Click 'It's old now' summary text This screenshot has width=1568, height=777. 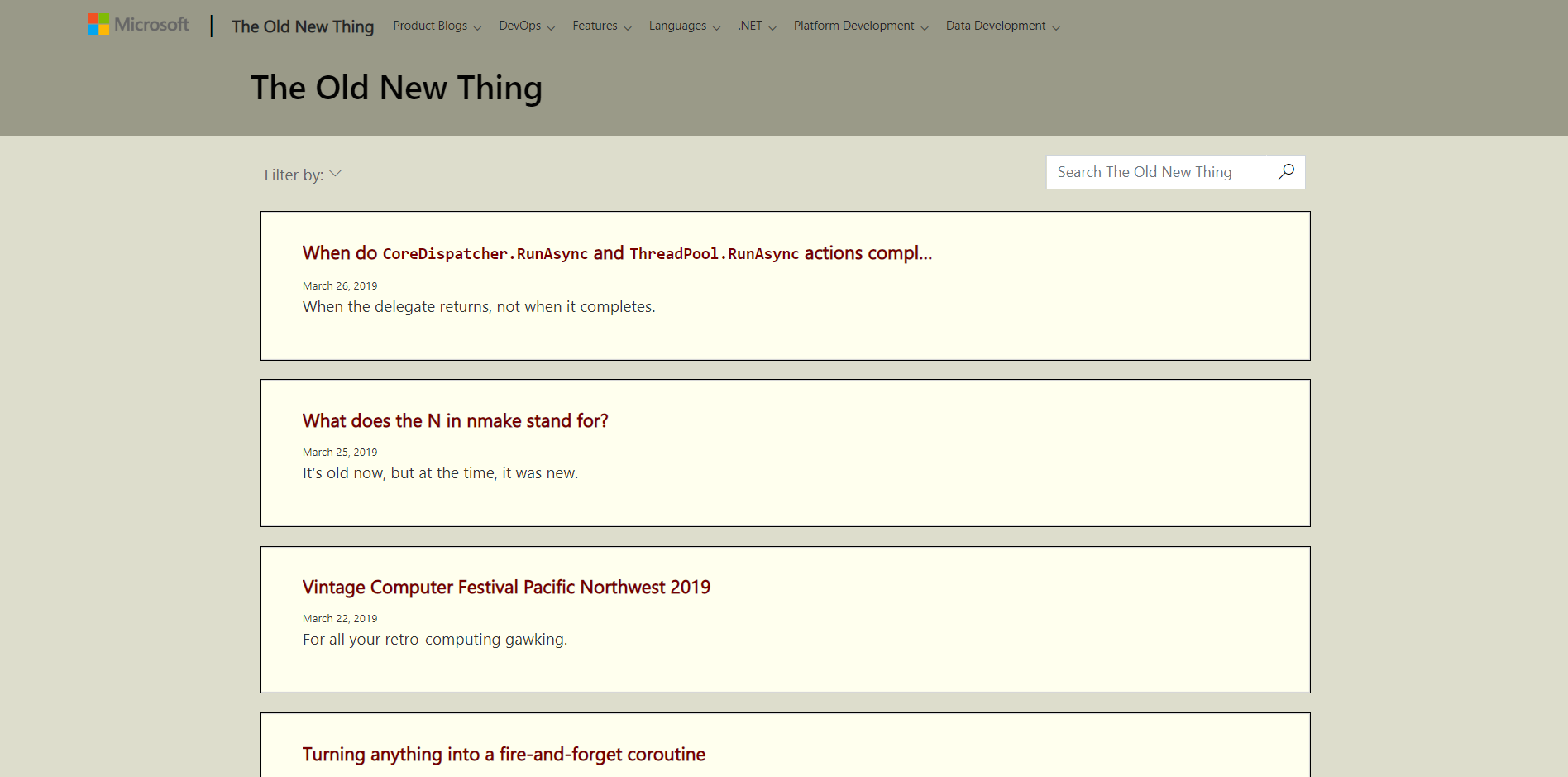point(440,473)
